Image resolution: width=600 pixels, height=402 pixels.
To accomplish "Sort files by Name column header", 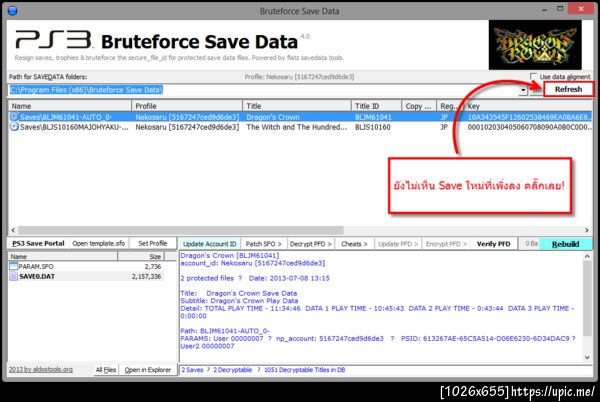I will 63,256.
